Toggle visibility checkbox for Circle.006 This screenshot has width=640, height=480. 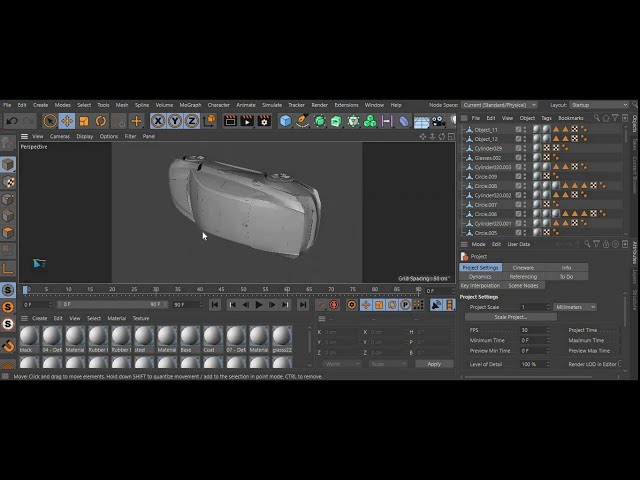pyautogui.click(x=518, y=214)
